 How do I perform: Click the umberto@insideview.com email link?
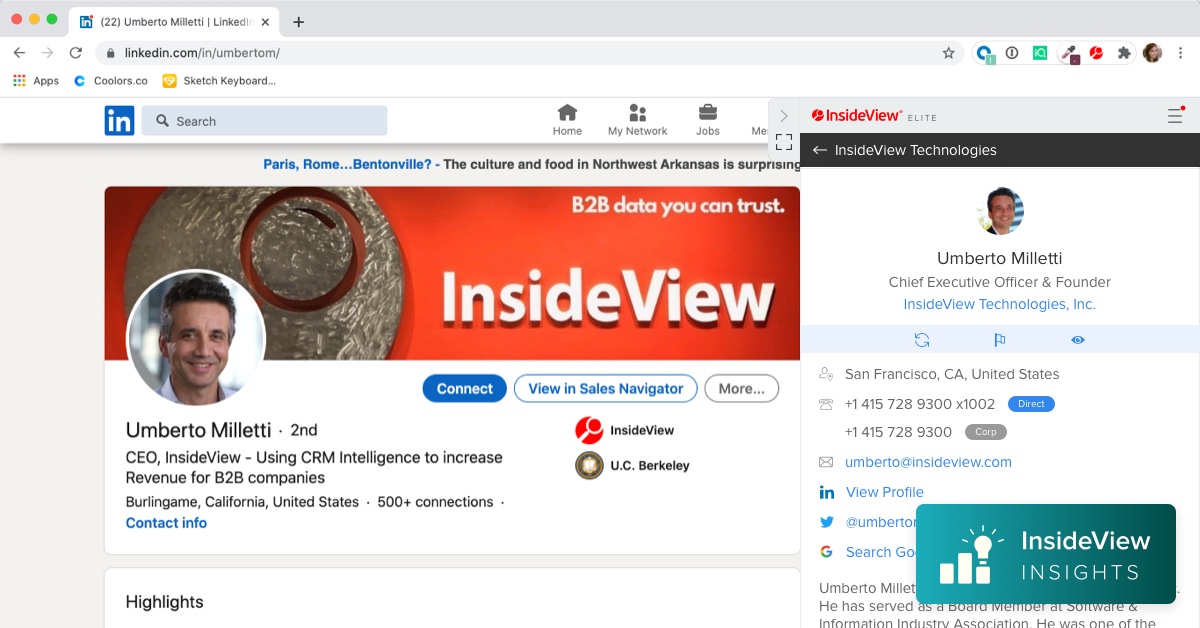tap(928, 462)
